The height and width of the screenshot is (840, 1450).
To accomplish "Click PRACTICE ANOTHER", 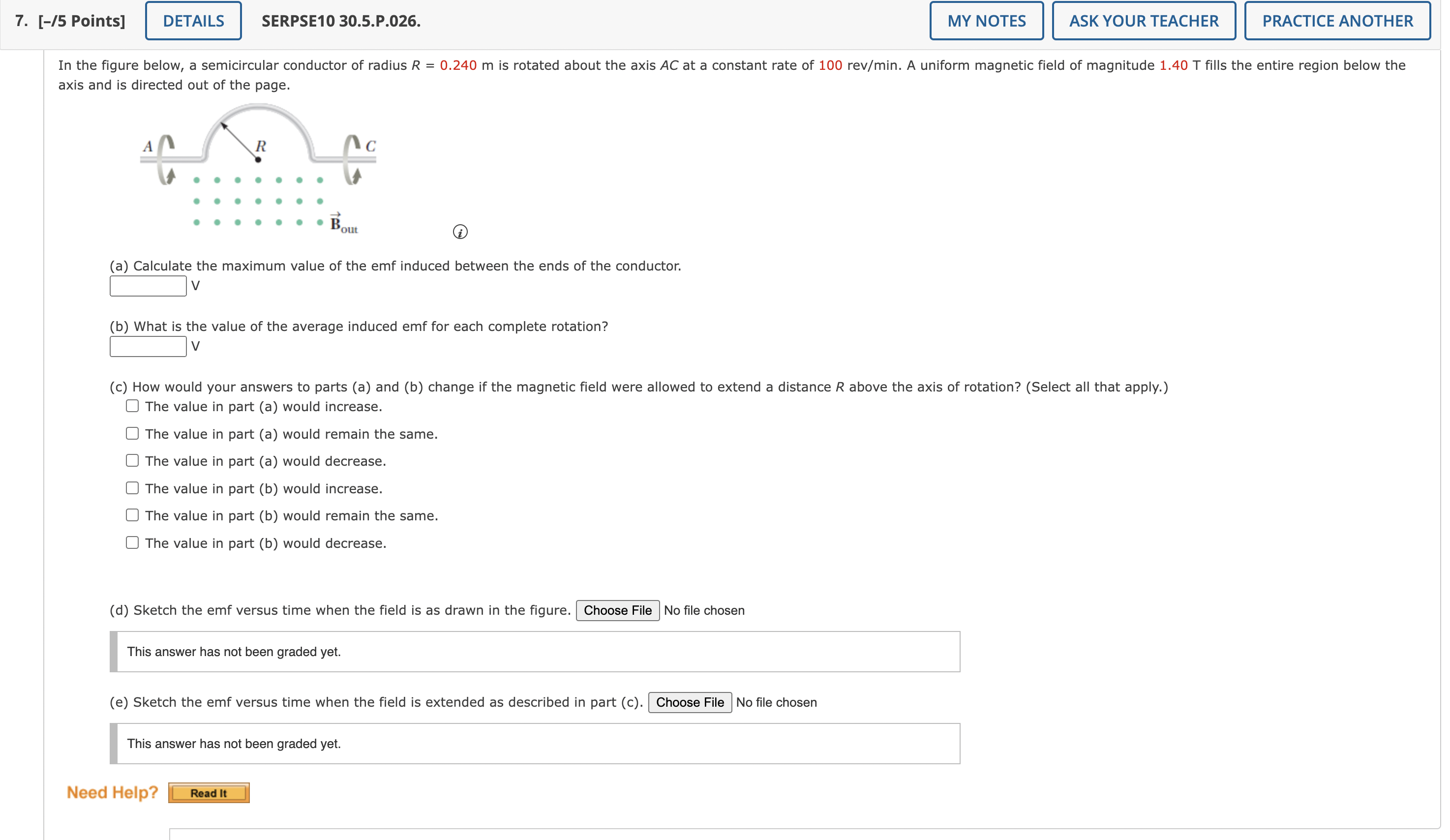I will click(x=1336, y=20).
